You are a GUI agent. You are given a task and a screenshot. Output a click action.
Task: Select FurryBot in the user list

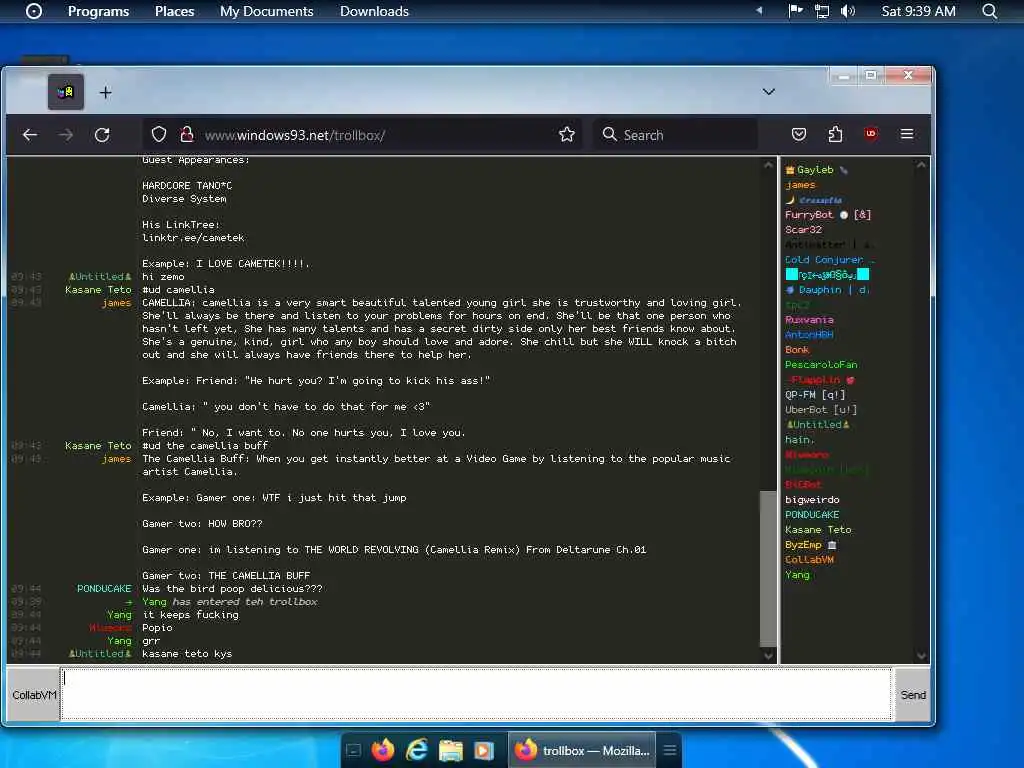click(827, 215)
